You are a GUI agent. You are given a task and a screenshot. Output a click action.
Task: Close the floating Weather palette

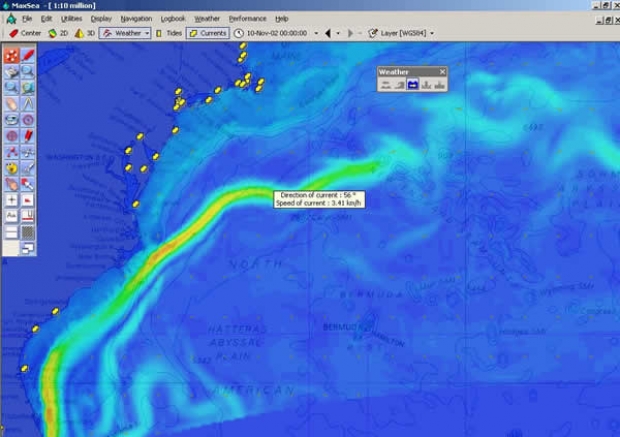coord(442,72)
